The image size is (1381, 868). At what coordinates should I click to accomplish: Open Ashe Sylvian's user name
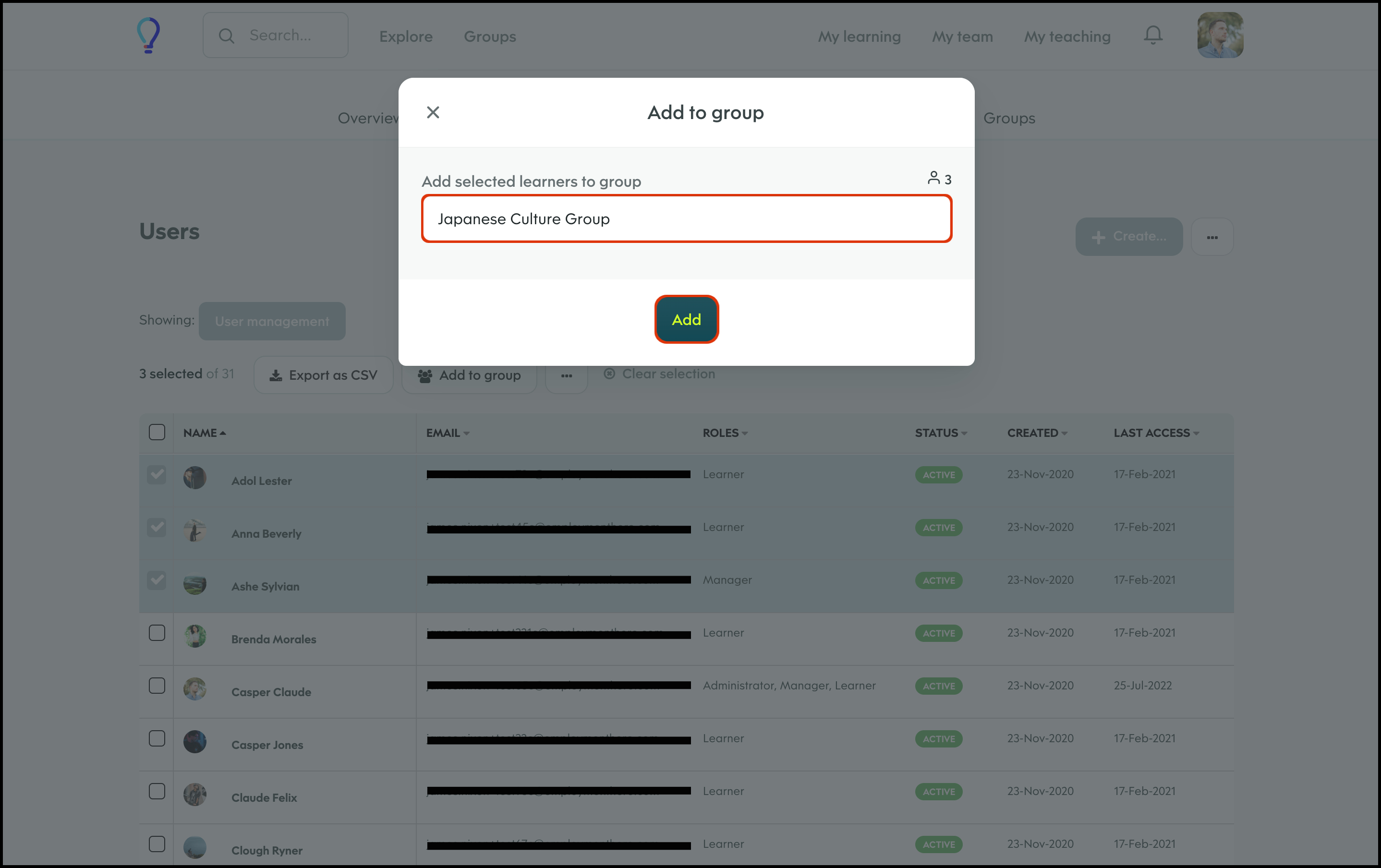point(265,587)
